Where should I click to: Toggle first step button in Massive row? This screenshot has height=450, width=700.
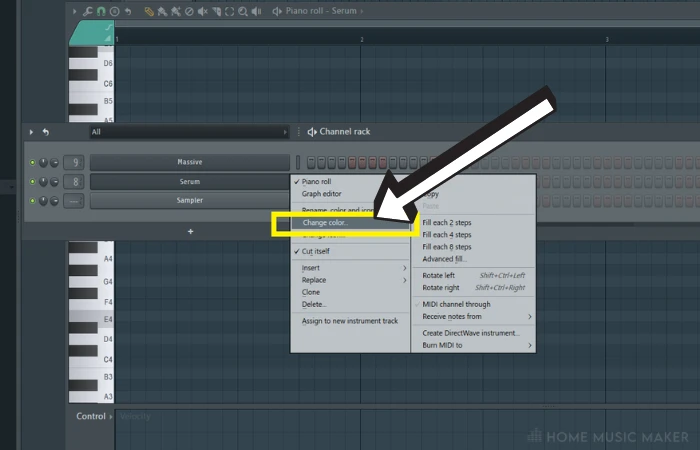click(311, 162)
